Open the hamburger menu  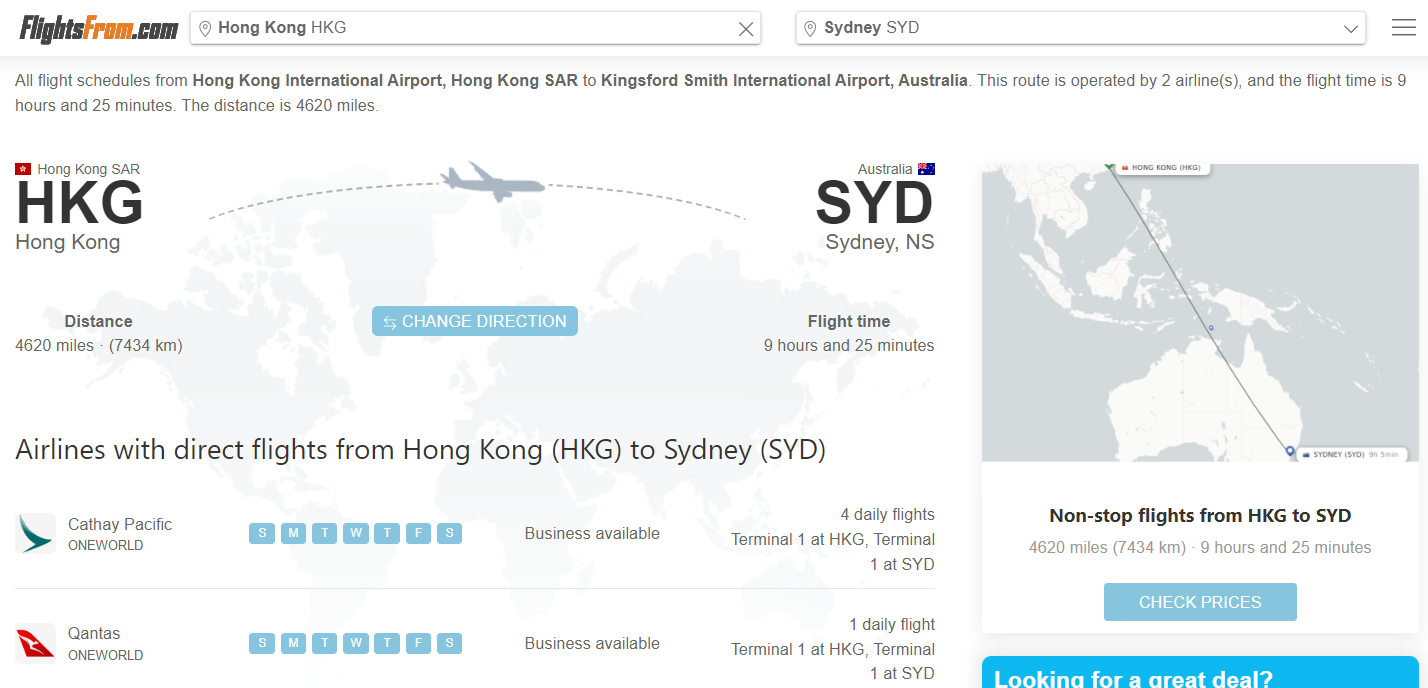tap(1403, 28)
